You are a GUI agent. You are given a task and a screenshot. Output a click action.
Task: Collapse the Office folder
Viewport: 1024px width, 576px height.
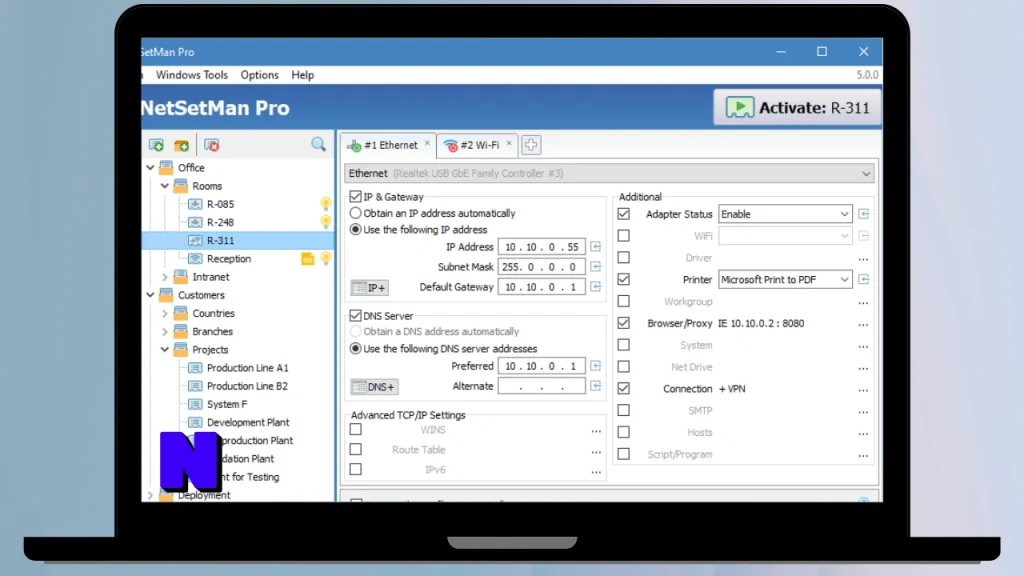tap(150, 168)
